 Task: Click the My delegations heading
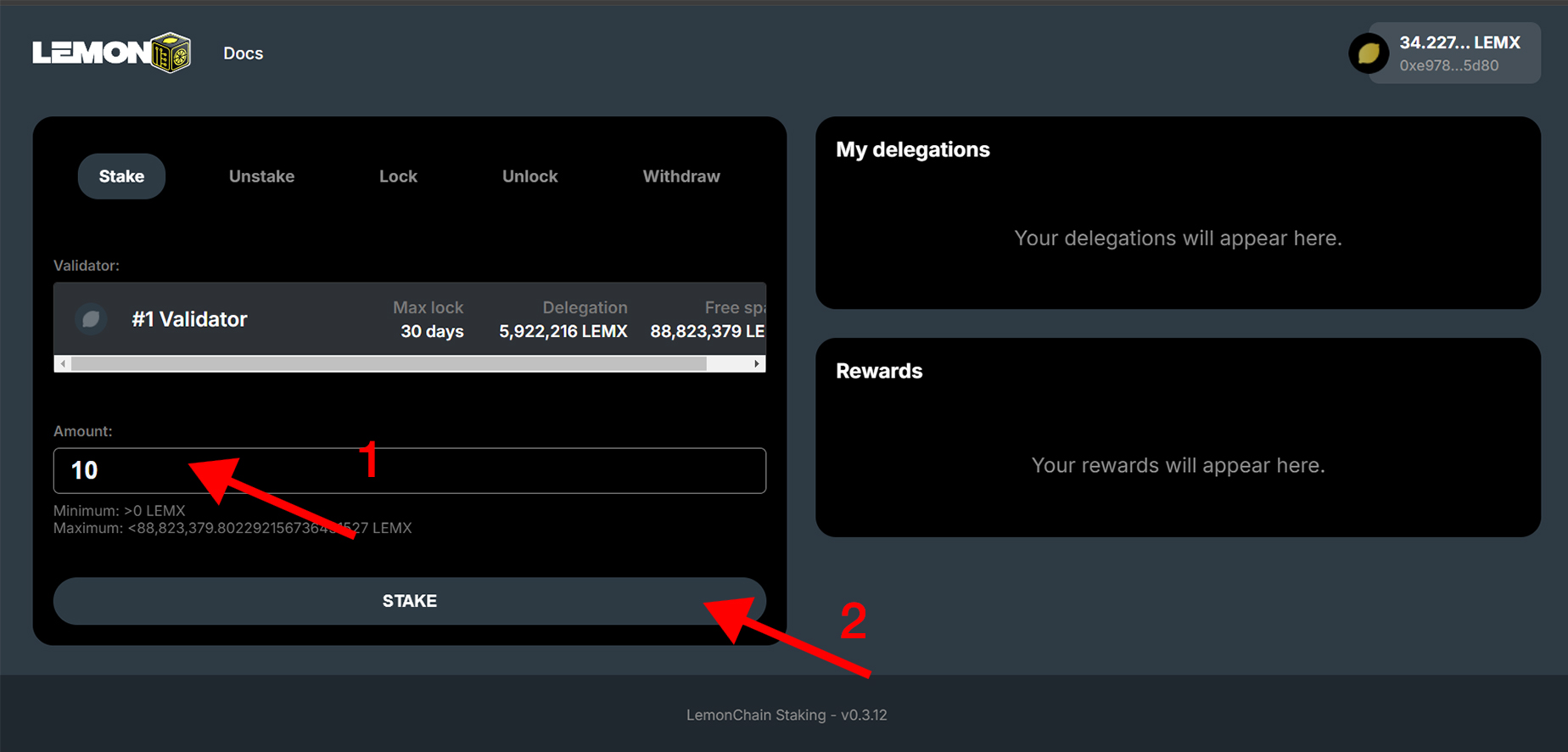point(913,149)
